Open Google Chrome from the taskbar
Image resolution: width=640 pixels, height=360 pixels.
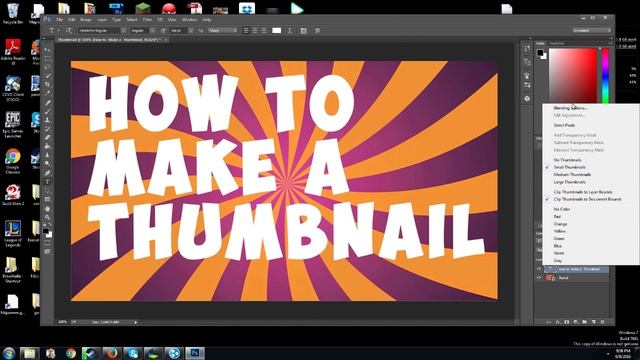click(71, 353)
